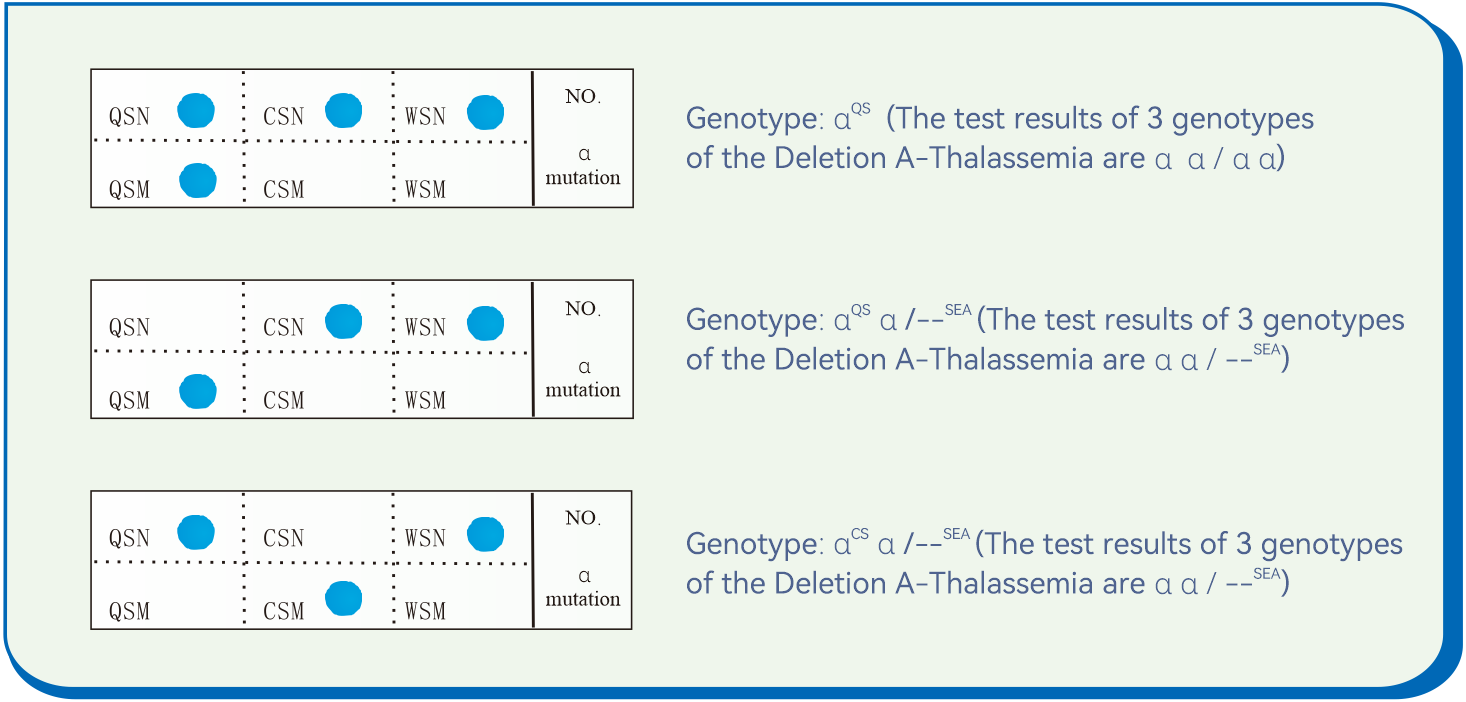Select the WSN blue dot in middle strip
This screenshot has width=1466, height=702.
(486, 322)
